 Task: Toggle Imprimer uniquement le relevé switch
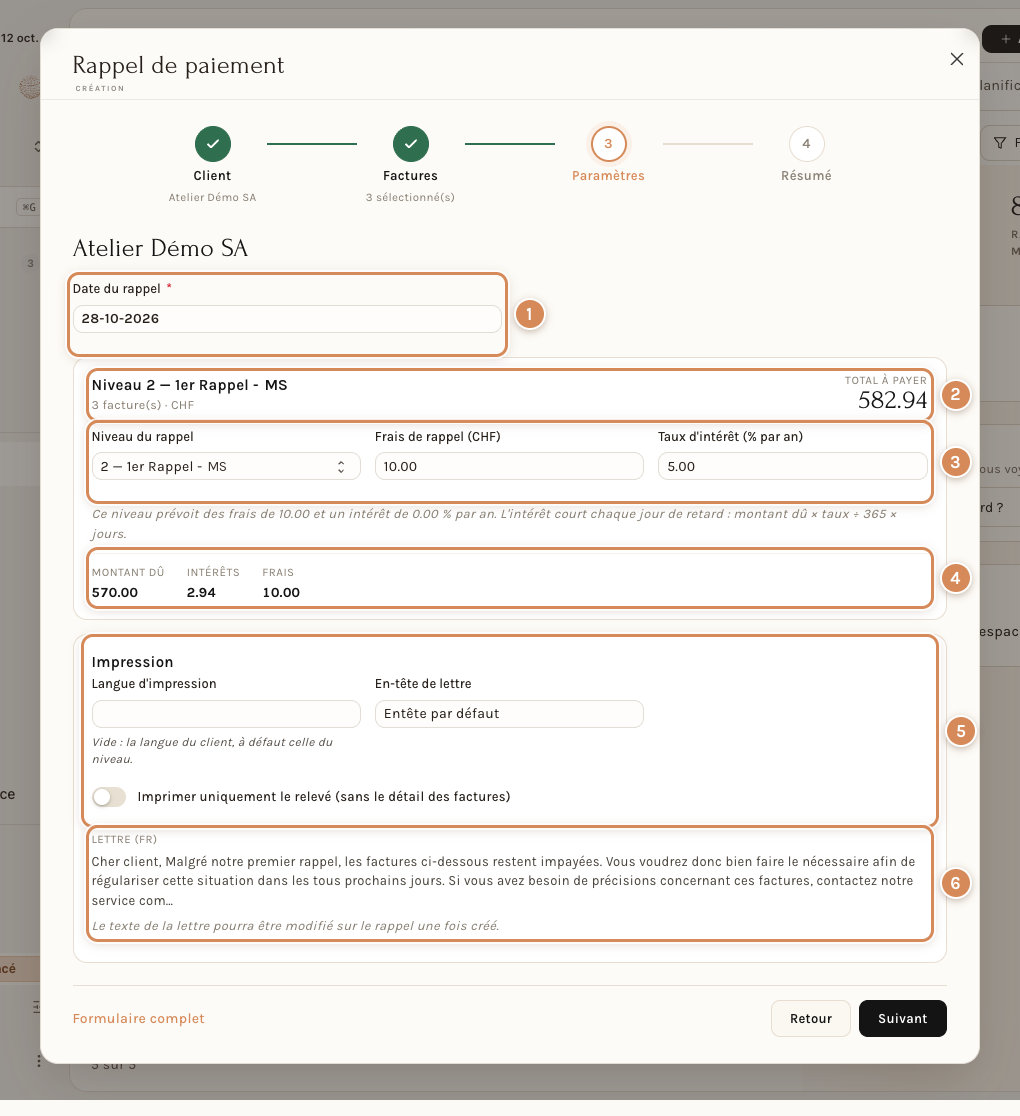[x=109, y=797]
